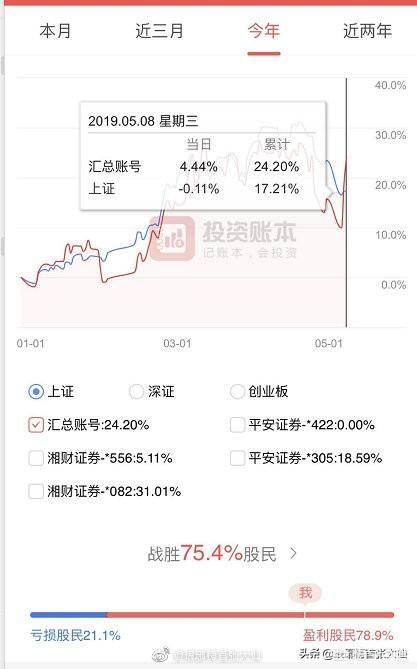Click the 2019.05.08 tooltip box

(203, 156)
